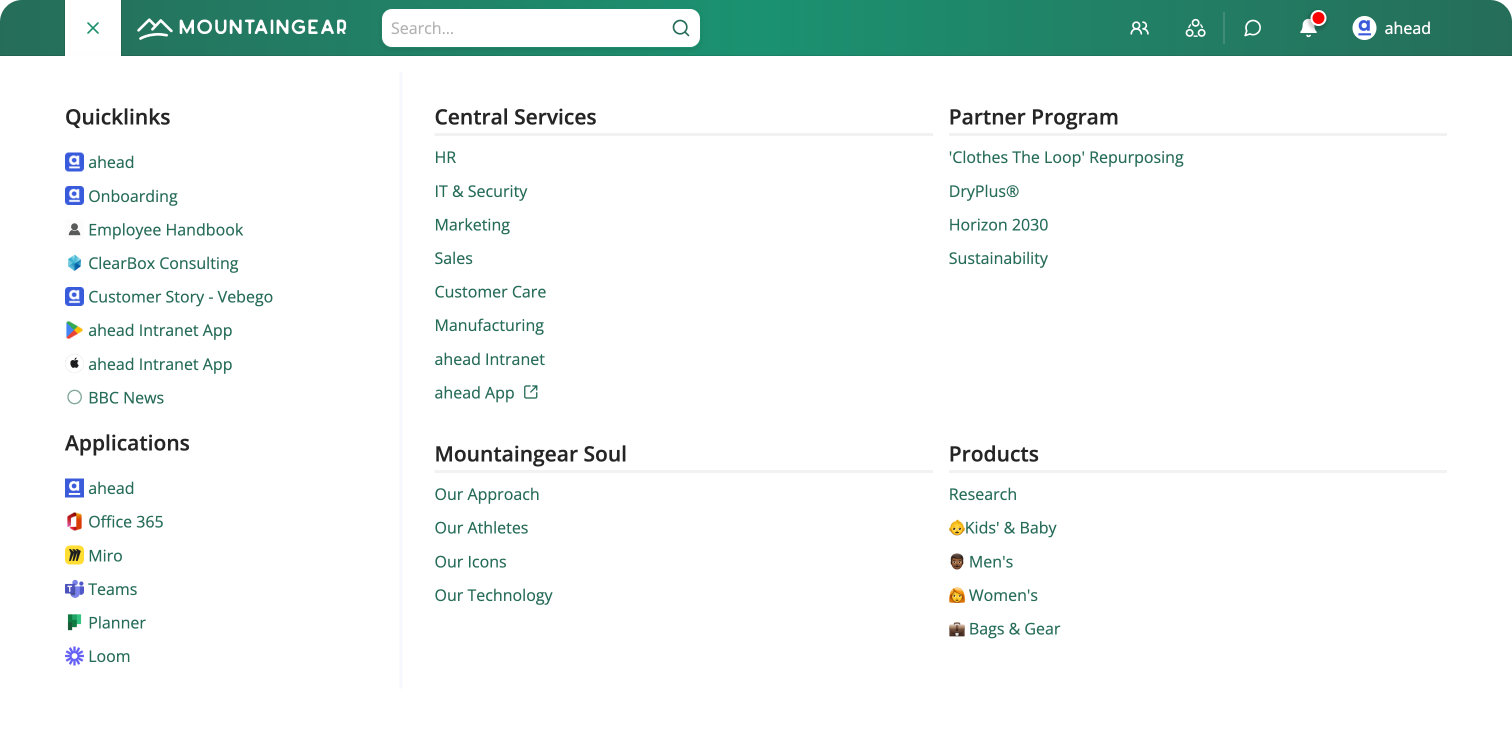This screenshot has height=733, width=1512.
Task: Click the Mountaingear logo
Action: (x=242, y=28)
